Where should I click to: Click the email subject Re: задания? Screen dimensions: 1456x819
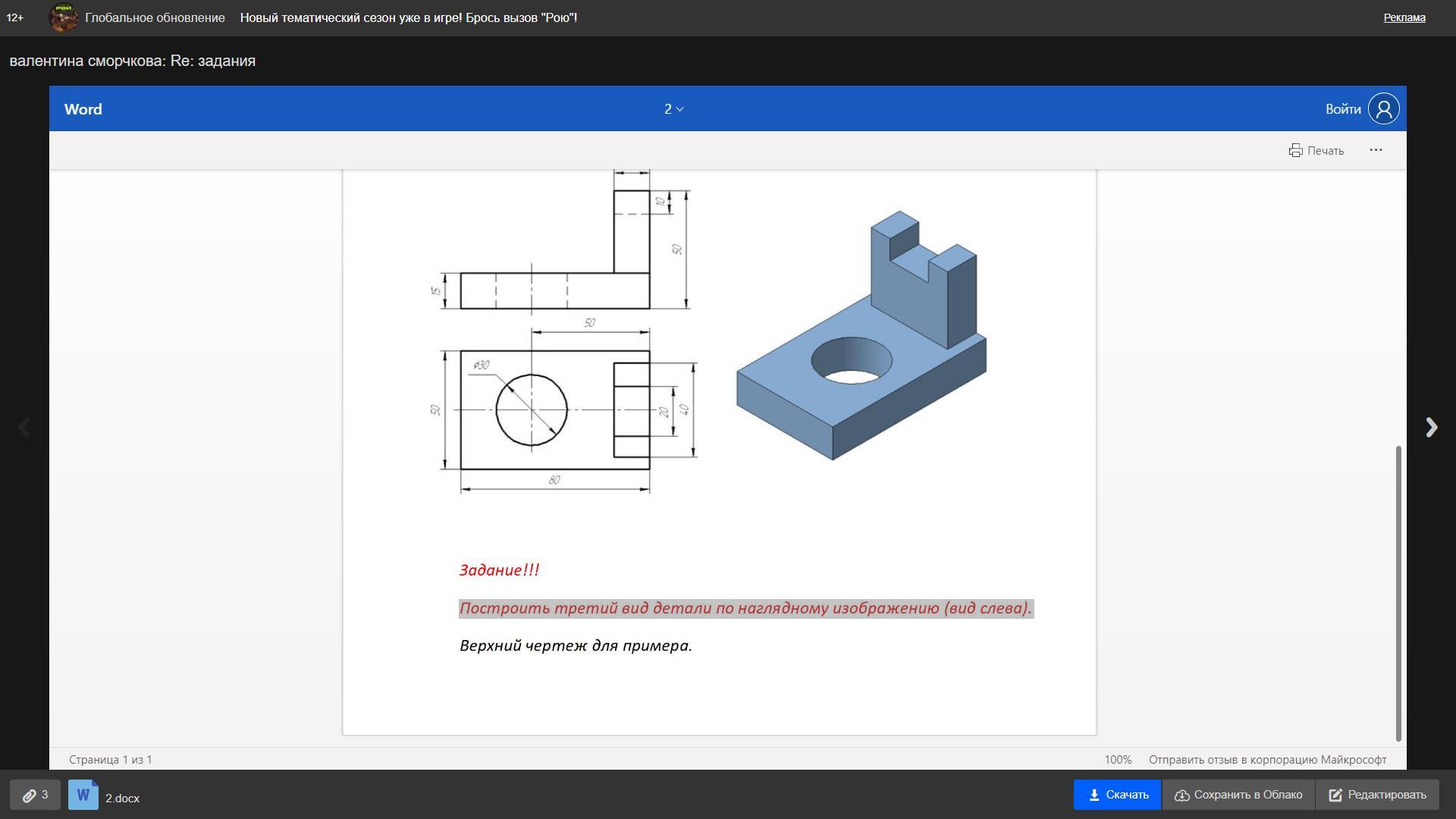pyautogui.click(x=212, y=61)
